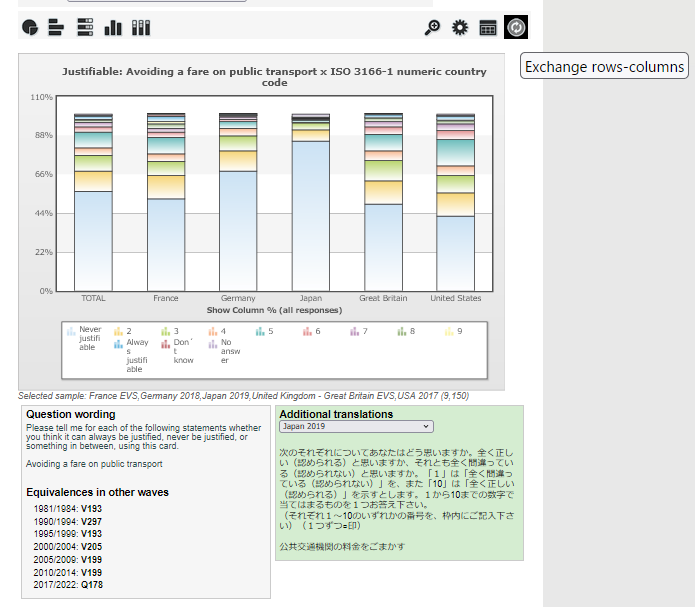Image resolution: width=695 pixels, height=607 pixels.
Task: Click the V199 equivalence for 2010/2014
Action: pos(91,572)
